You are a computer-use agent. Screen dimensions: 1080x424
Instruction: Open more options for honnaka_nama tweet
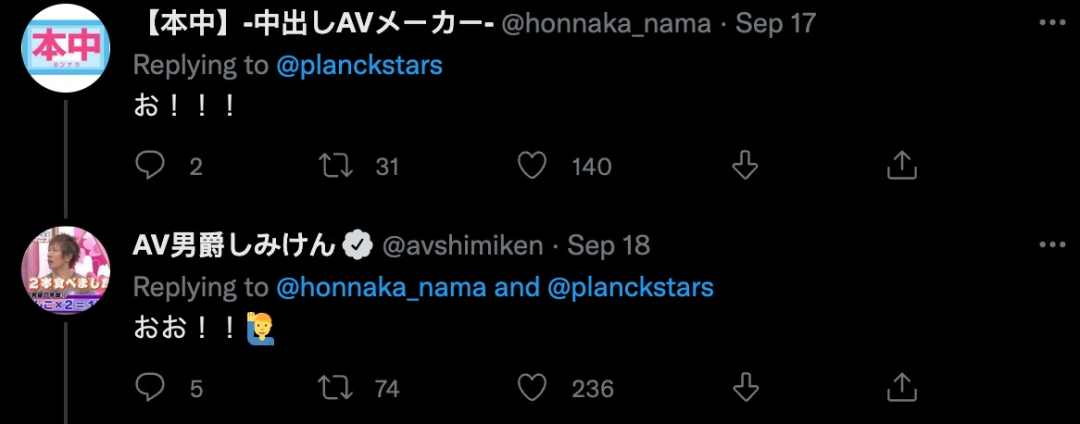tap(1052, 22)
